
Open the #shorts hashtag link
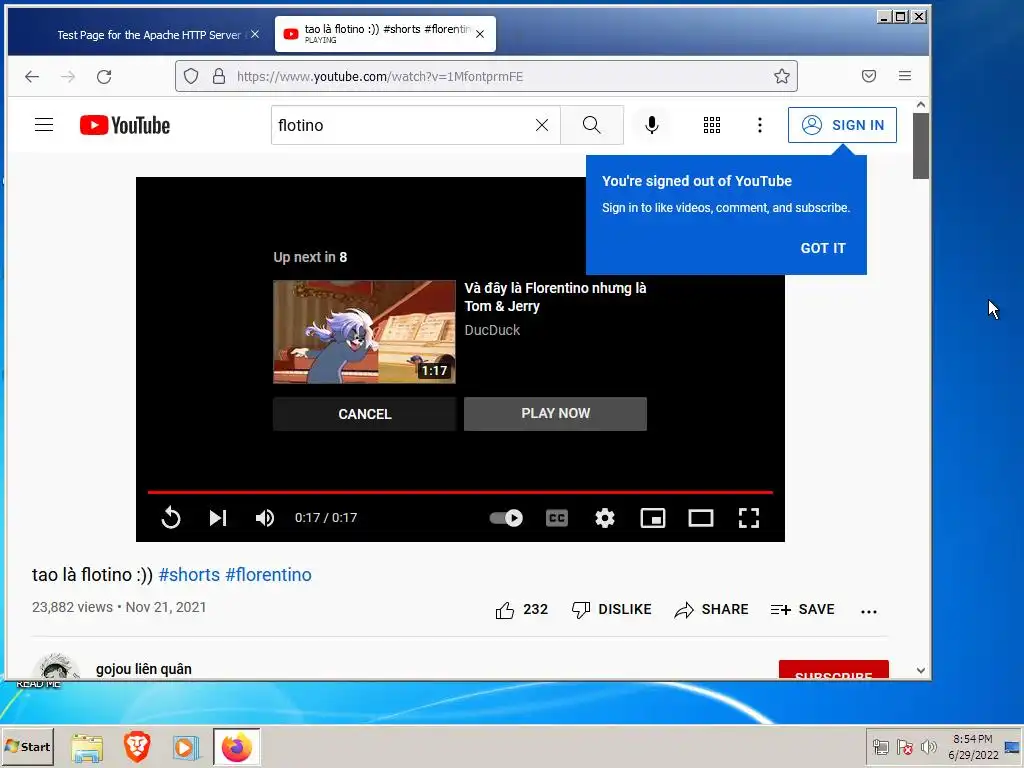[189, 575]
